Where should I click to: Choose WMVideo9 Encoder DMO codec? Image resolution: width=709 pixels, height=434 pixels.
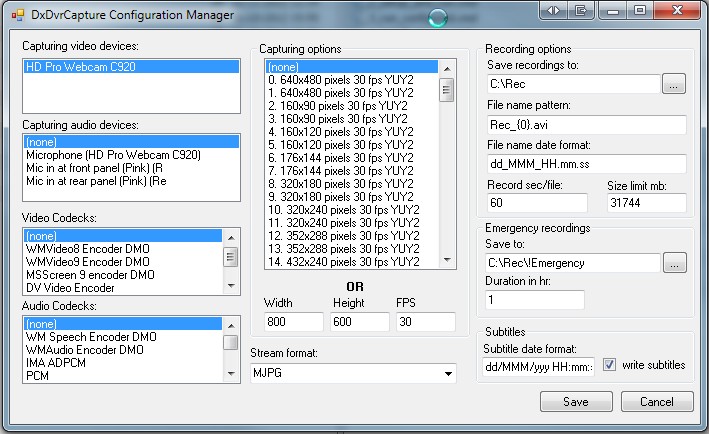(x=90, y=261)
